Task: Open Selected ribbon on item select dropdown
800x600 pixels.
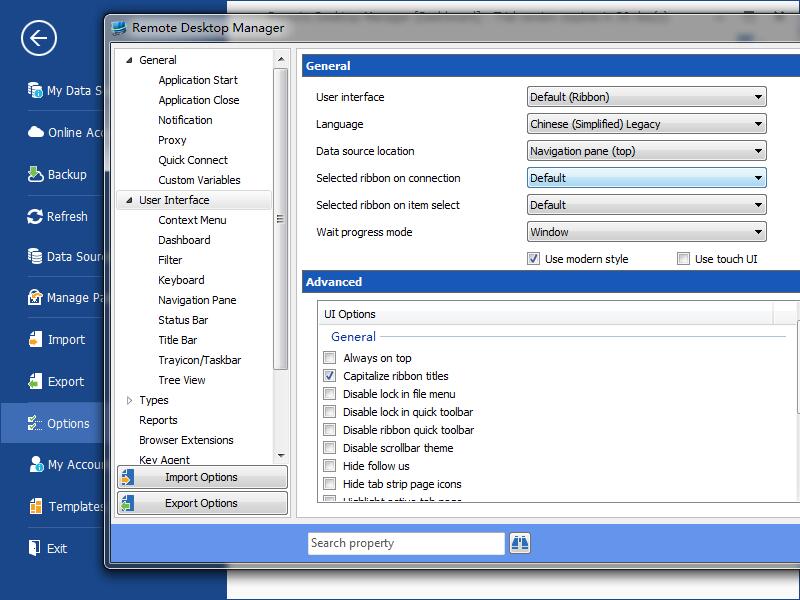Action: coord(646,205)
